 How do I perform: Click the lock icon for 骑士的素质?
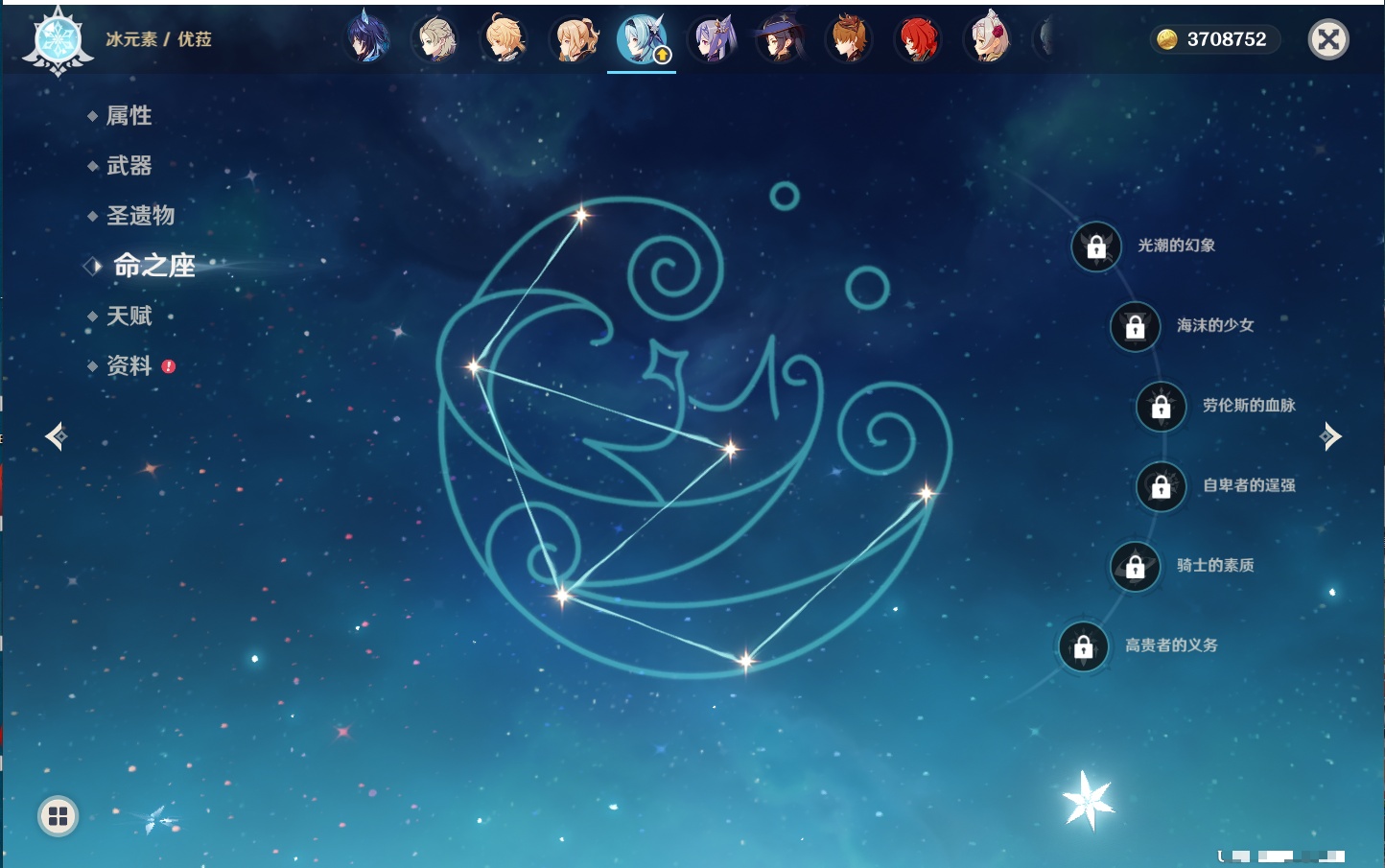tap(1135, 567)
